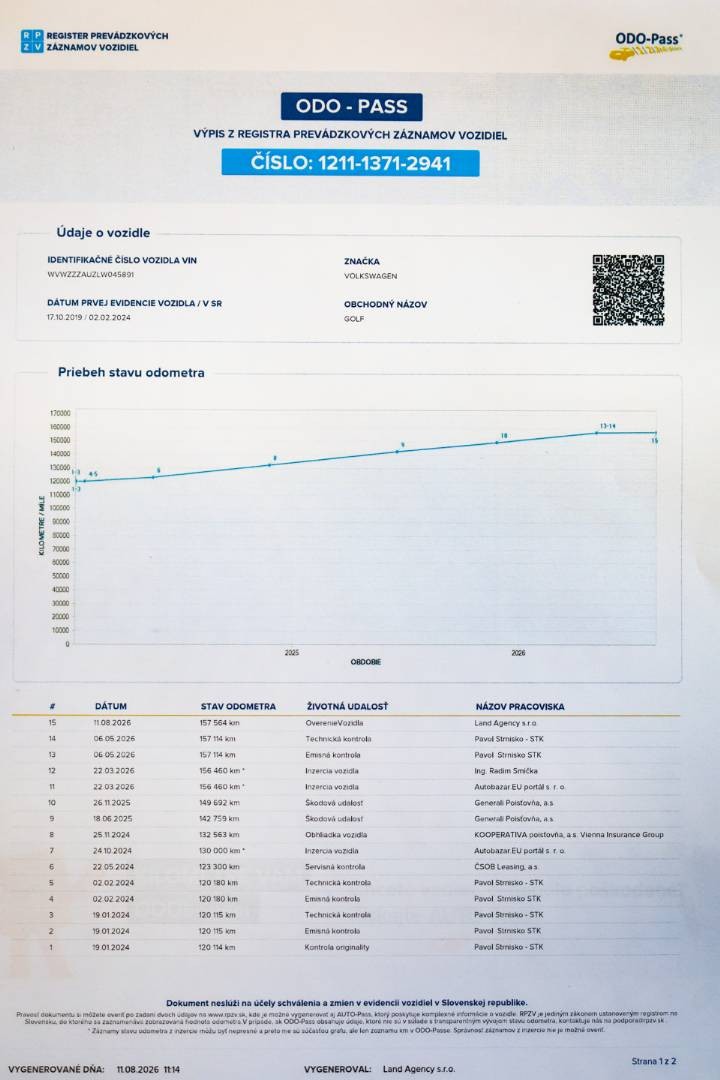Select the Ing. Radim Smička workplace cell
This screenshot has height=1080, width=720.
[506, 771]
